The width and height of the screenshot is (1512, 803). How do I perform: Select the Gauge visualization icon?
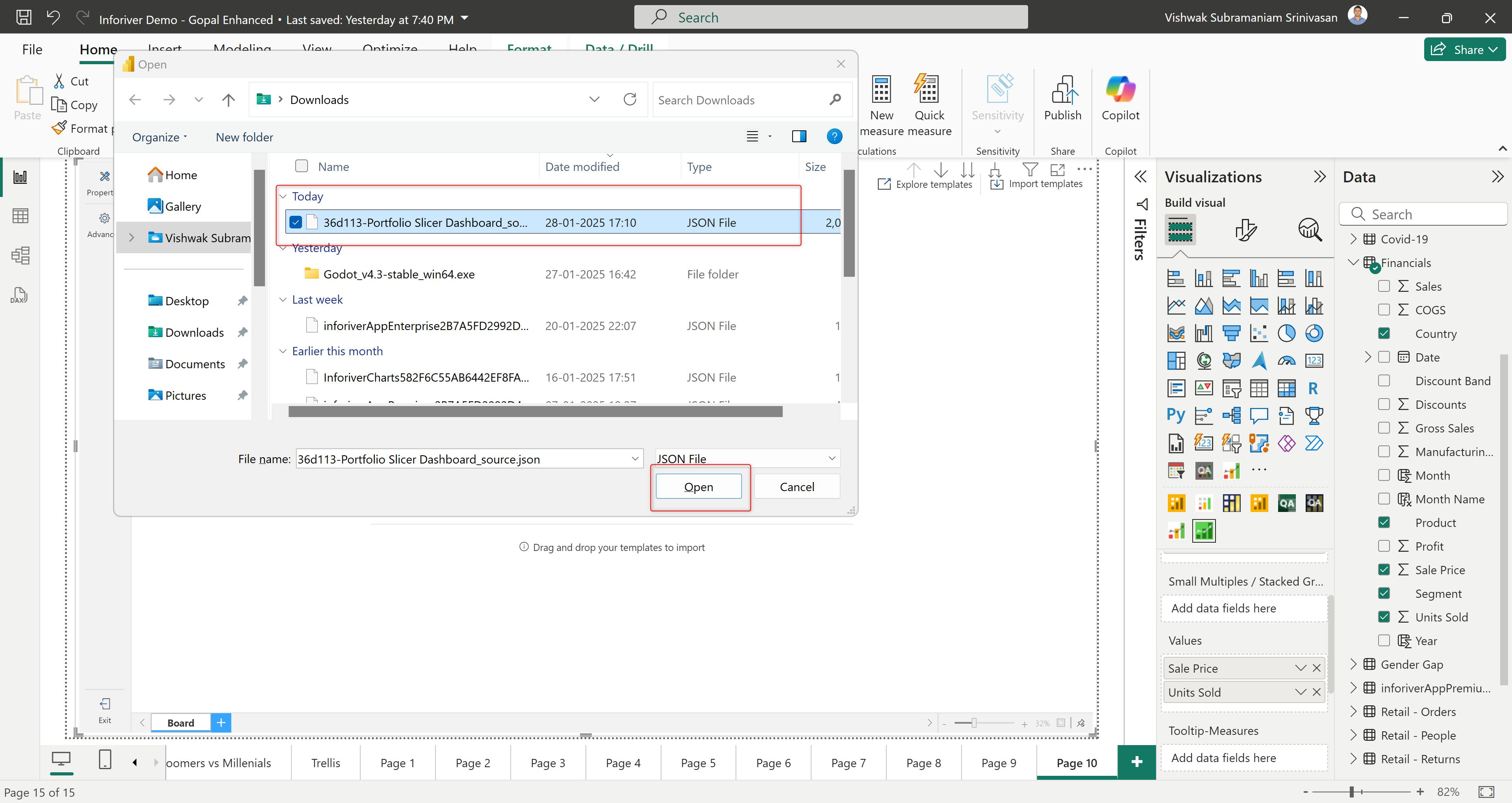tap(1286, 361)
